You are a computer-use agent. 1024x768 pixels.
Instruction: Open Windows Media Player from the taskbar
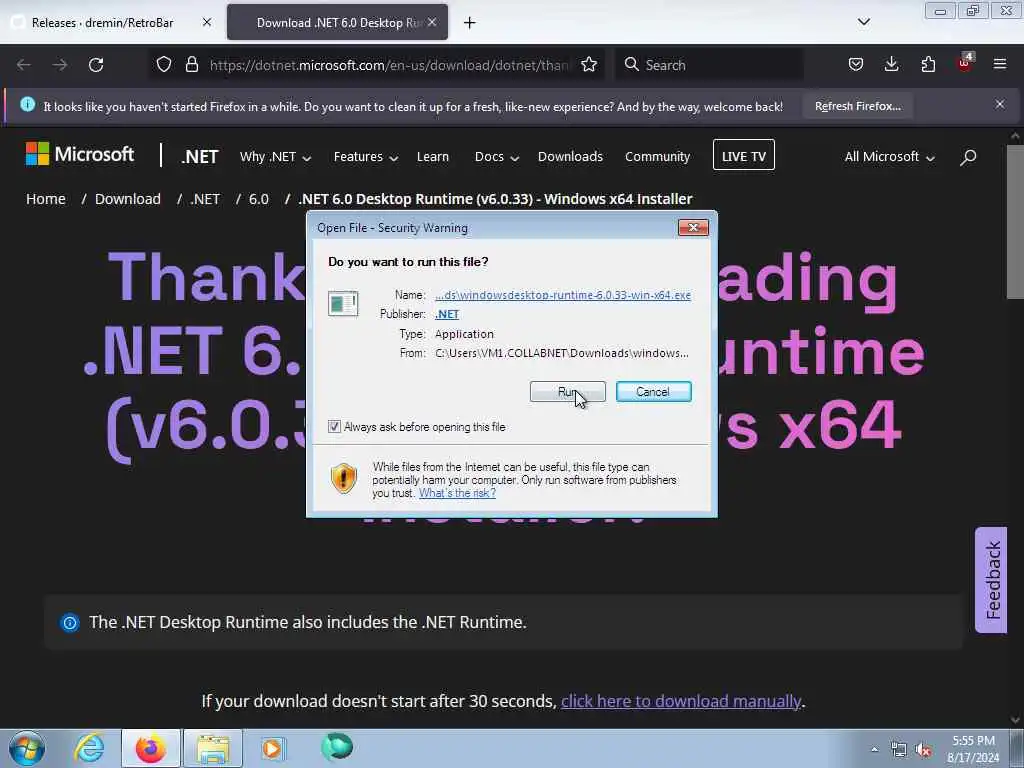tap(272, 748)
